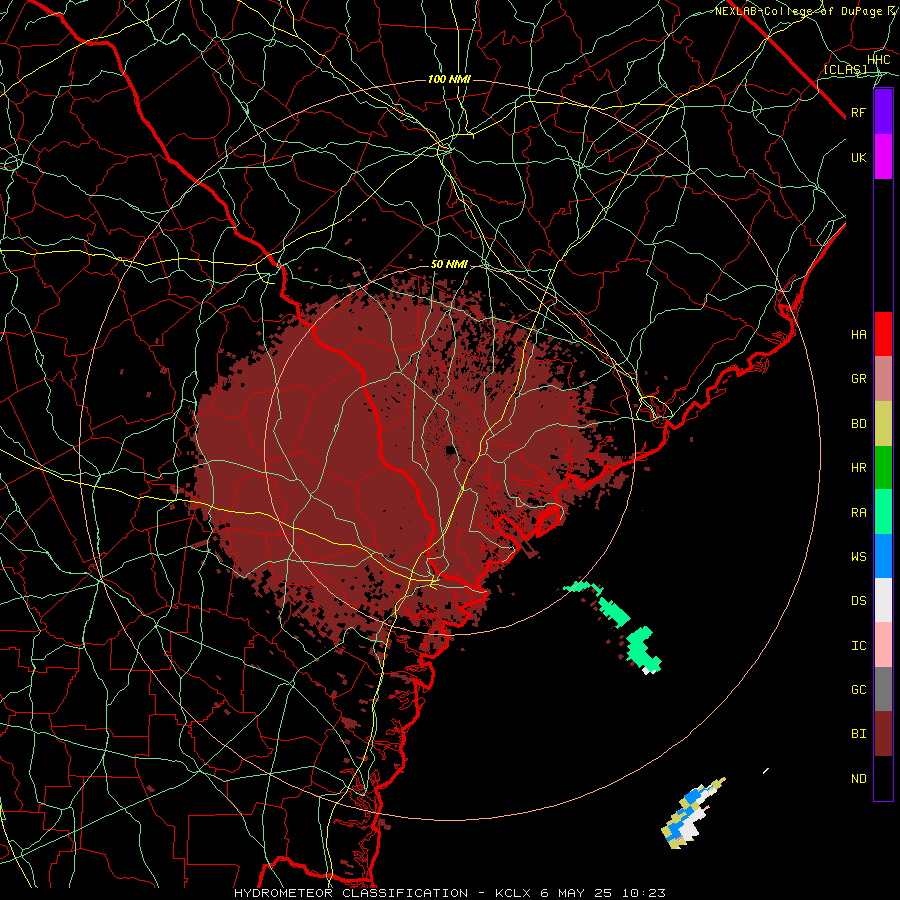
Task: Click the "RF" legend text label
Action: (x=859, y=112)
